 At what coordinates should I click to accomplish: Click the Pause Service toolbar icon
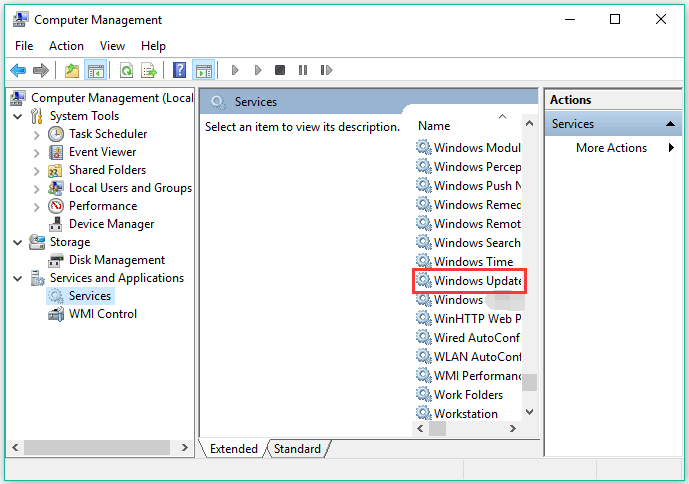303,70
